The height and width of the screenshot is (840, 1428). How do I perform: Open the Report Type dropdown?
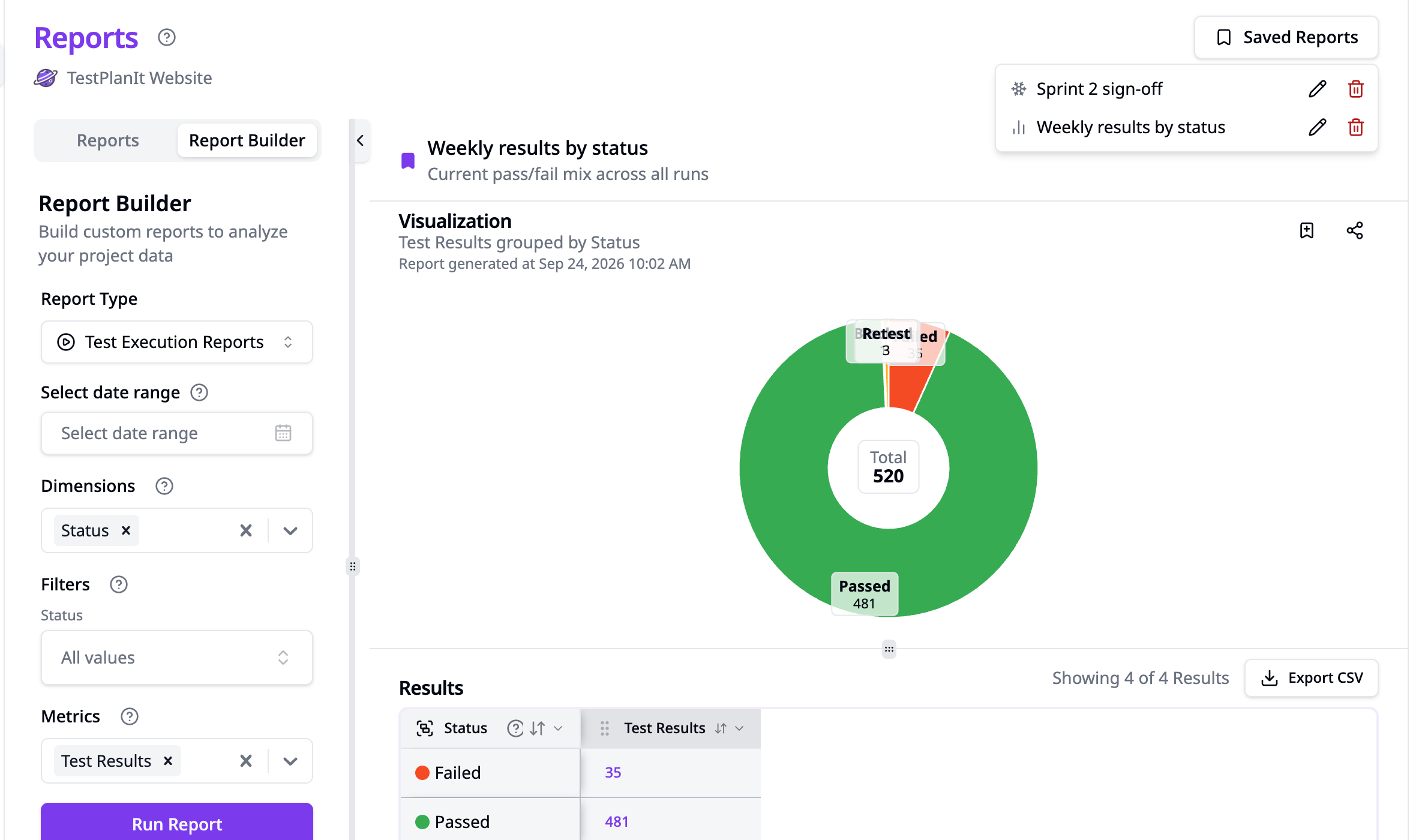pos(177,342)
